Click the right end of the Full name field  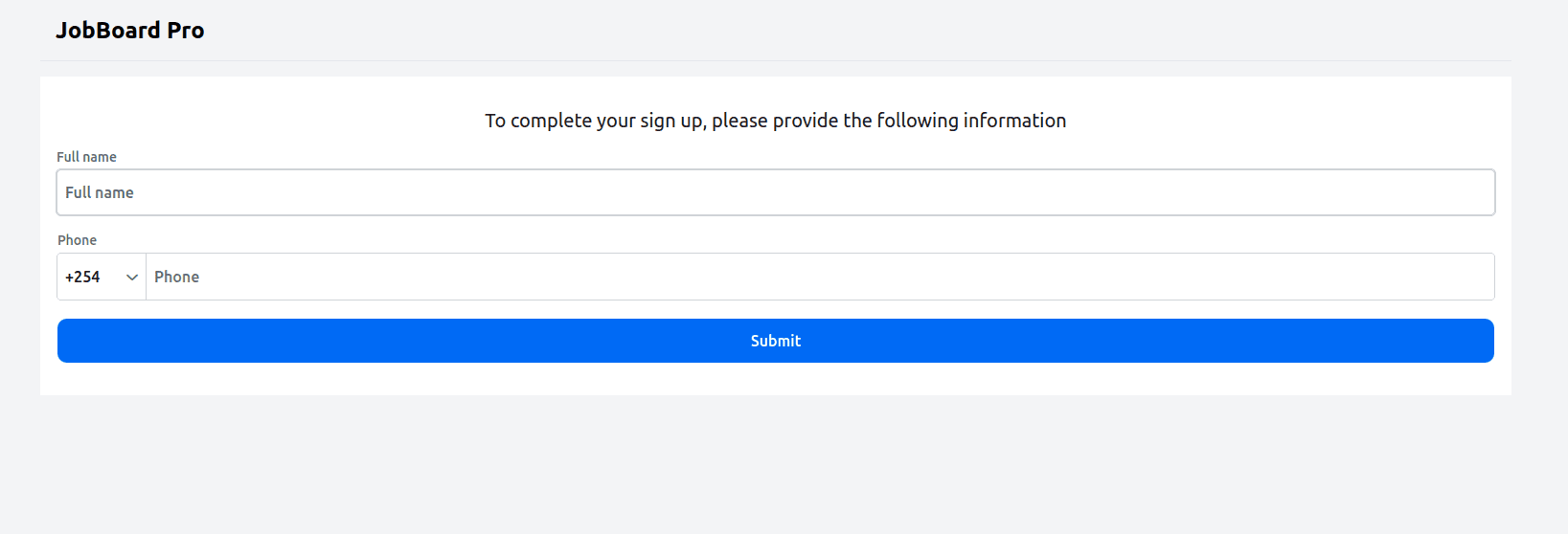click(1475, 192)
